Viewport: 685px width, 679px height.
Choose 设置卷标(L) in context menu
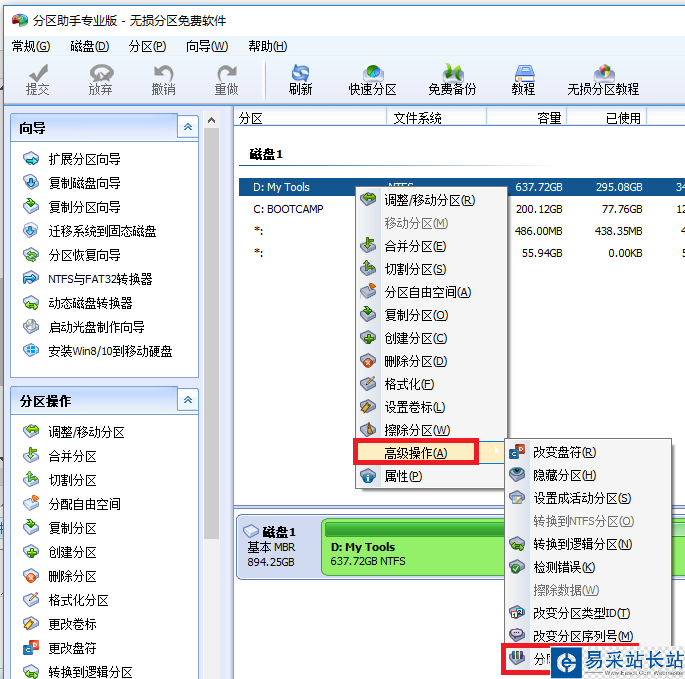(x=431, y=407)
